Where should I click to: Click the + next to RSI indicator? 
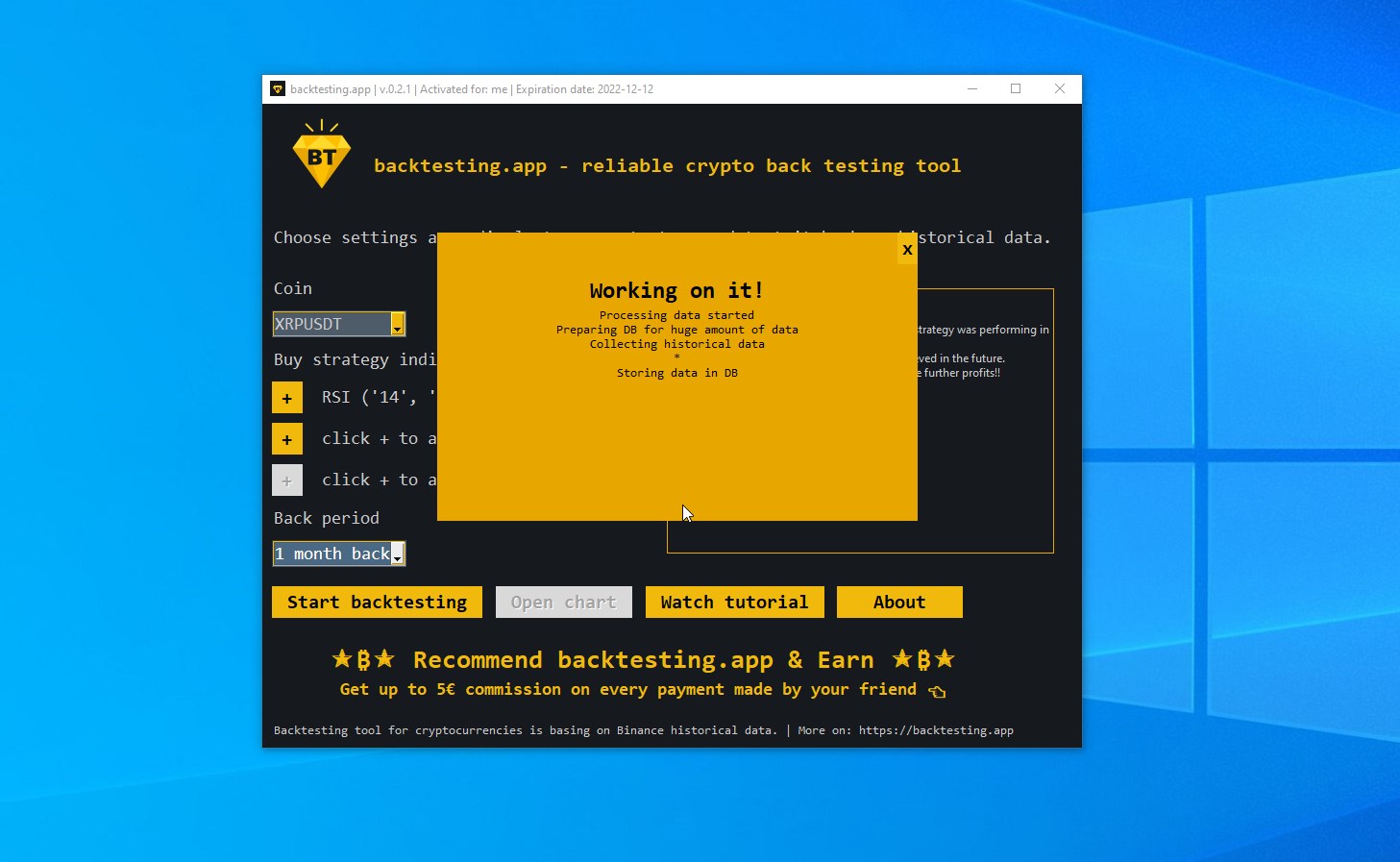tap(287, 397)
